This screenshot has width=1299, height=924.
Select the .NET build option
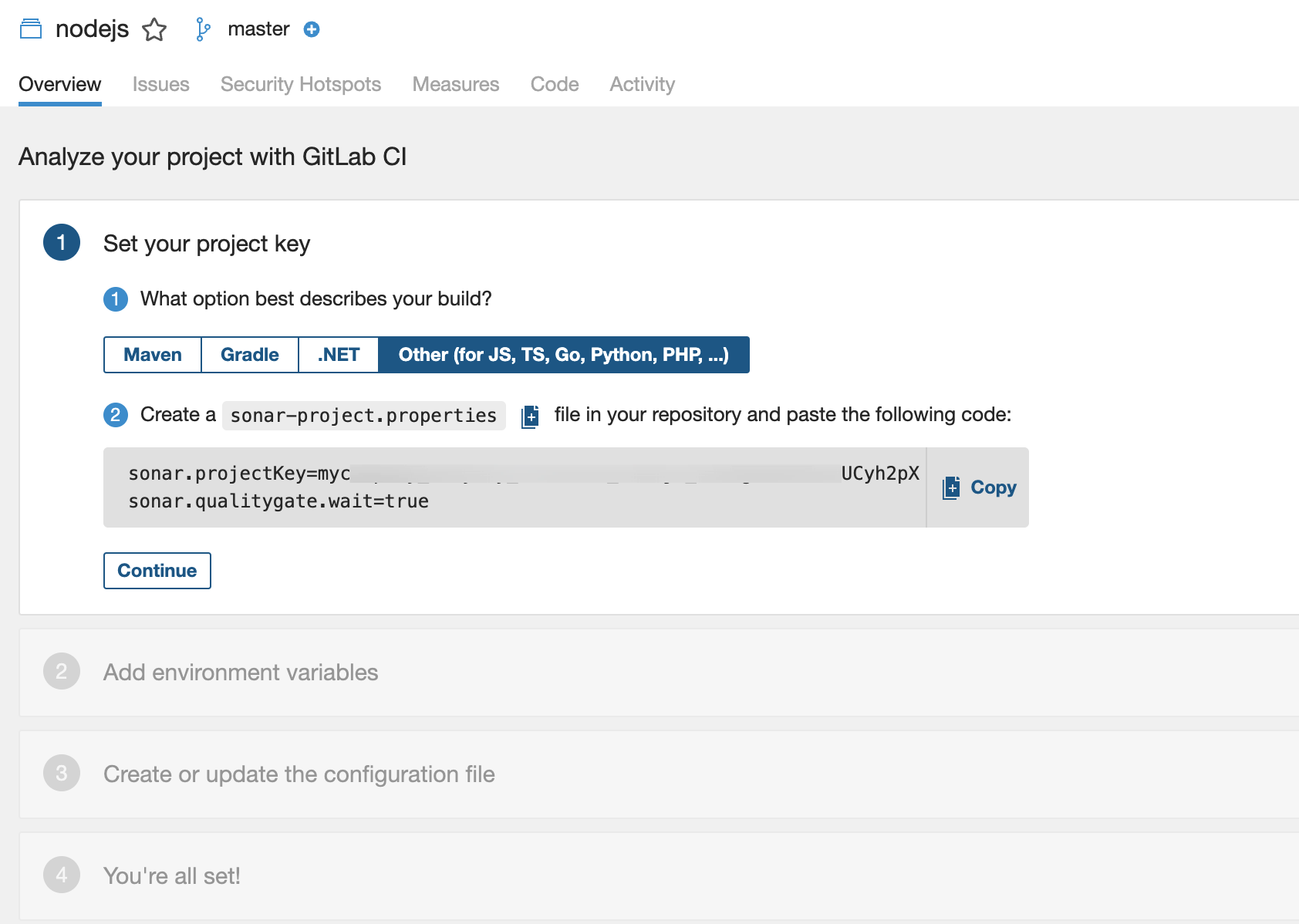click(x=339, y=355)
